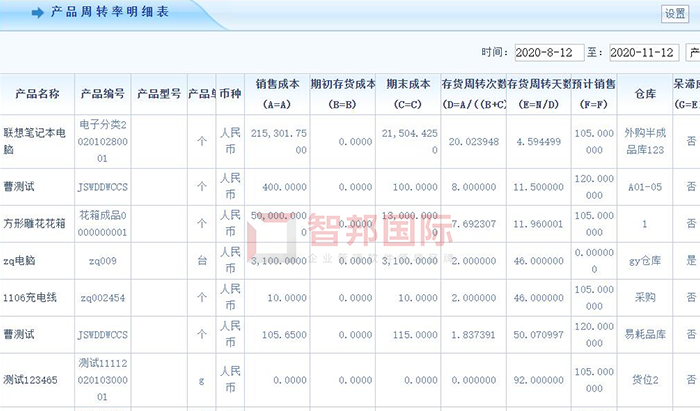Click turnover days 50.070997
Viewport: 700px width, 411px height.
538,335
